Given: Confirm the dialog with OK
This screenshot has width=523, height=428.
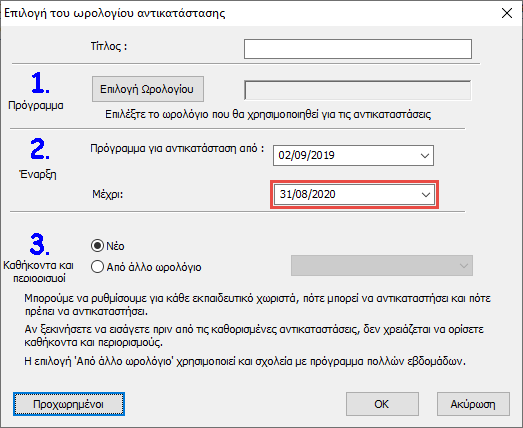Looking at the screenshot, I should pos(382,404).
